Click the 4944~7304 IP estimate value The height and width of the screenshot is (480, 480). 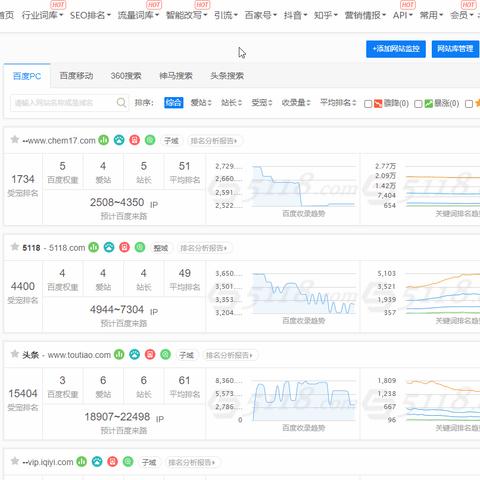tap(117, 309)
